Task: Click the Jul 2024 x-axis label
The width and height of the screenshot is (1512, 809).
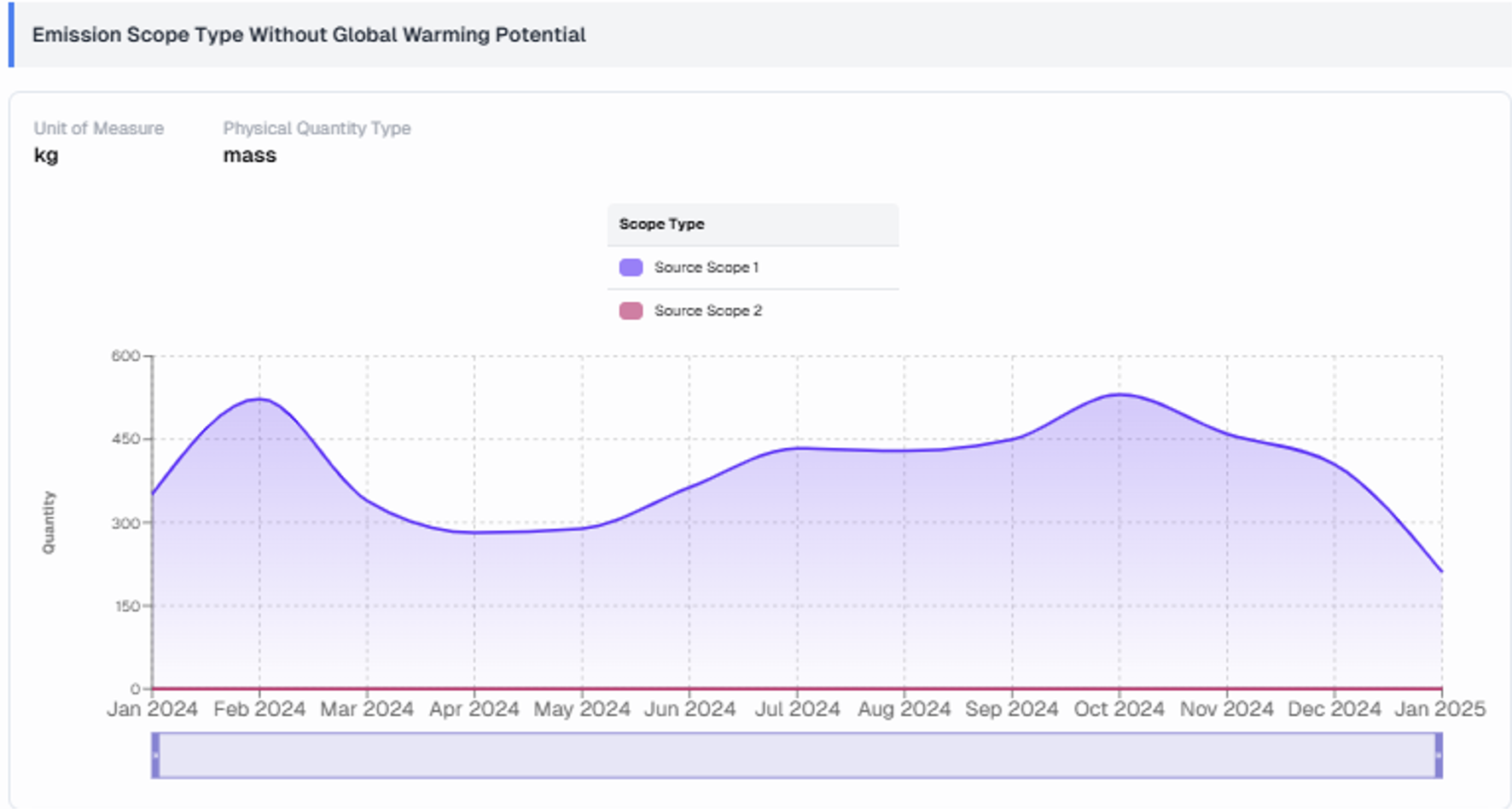Action: tap(797, 709)
